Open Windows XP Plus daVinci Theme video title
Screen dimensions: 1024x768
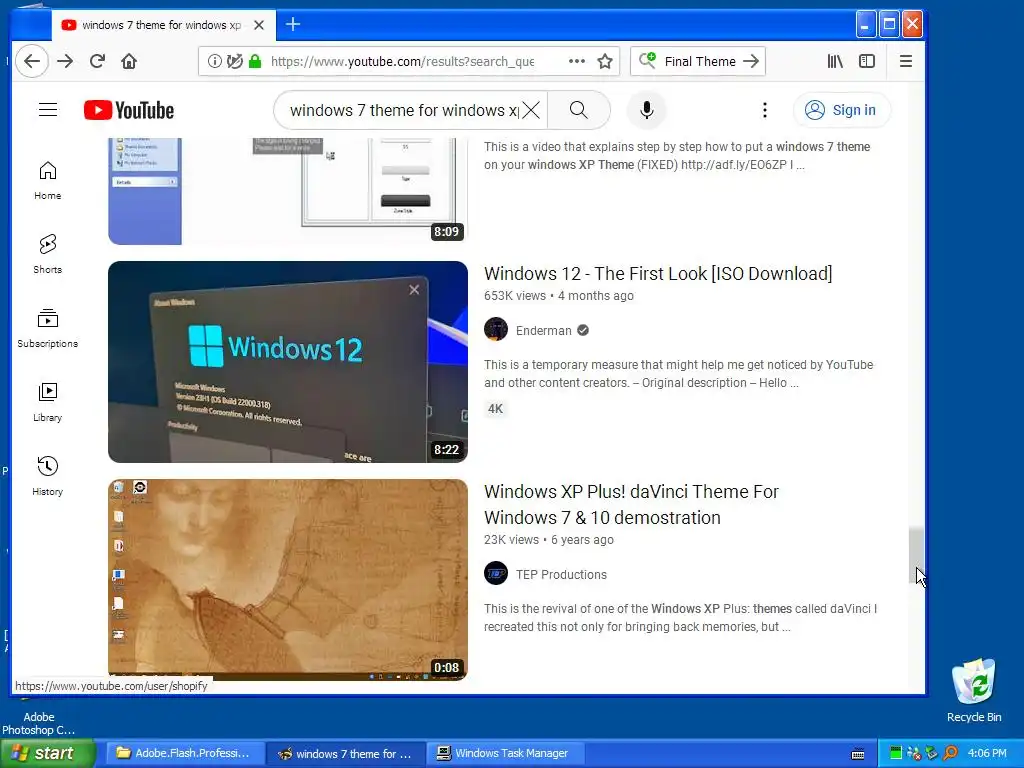(631, 505)
